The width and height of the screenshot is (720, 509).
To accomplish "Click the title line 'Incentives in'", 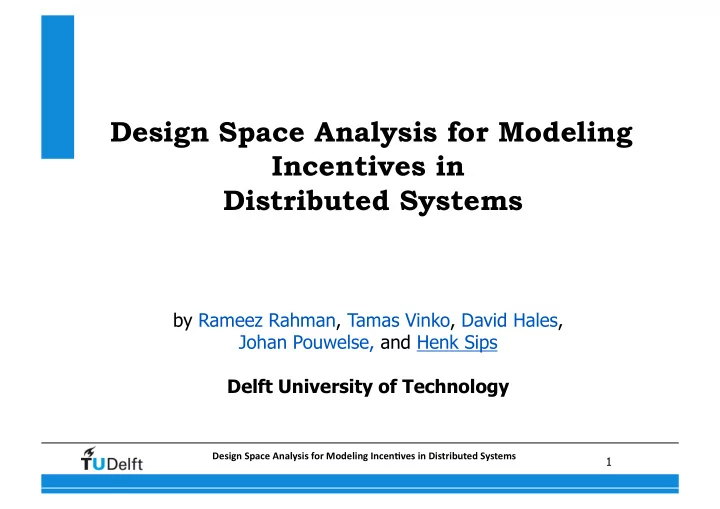I will pyautogui.click(x=368, y=166).
